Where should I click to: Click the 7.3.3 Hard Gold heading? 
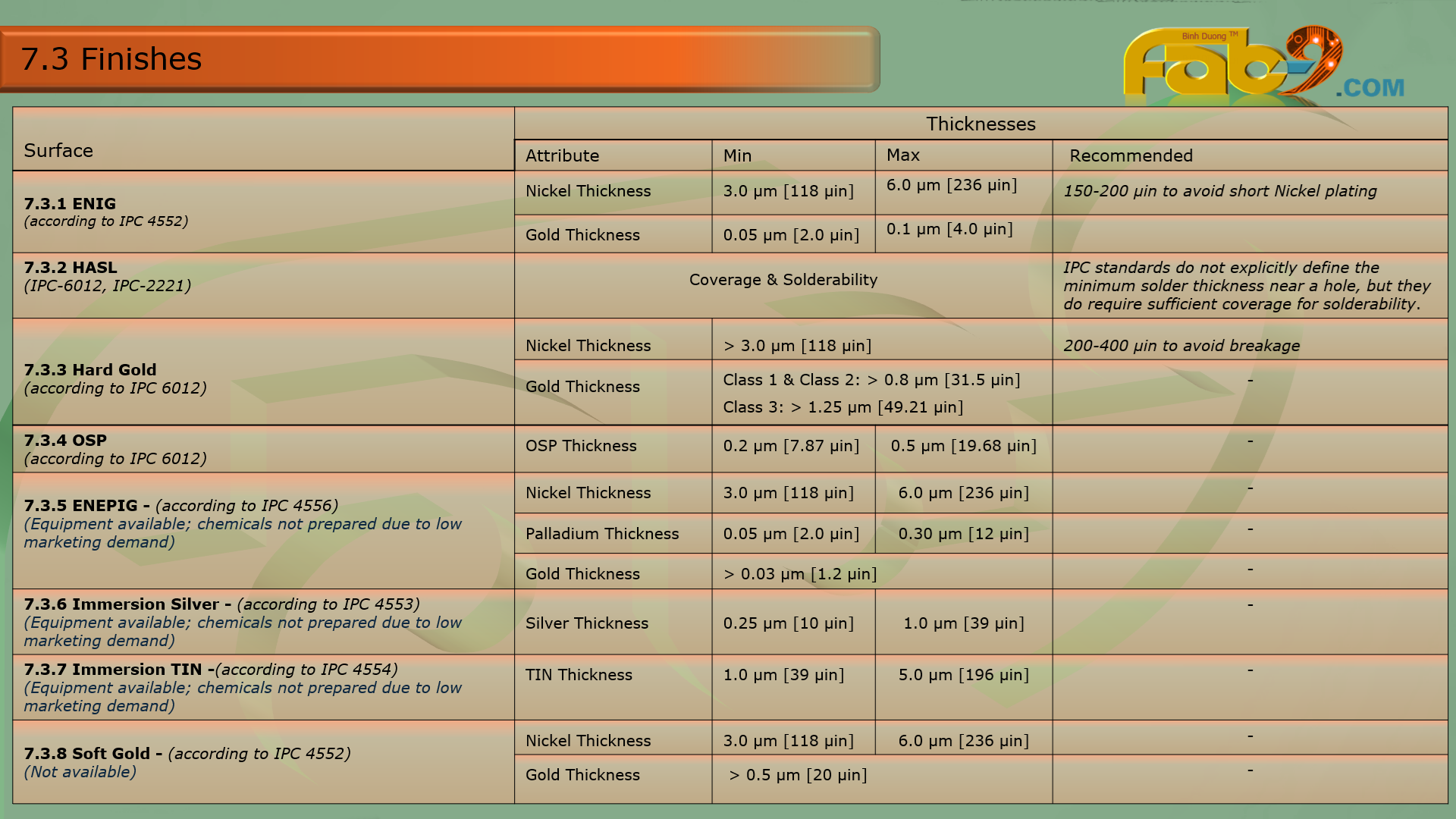(x=90, y=370)
